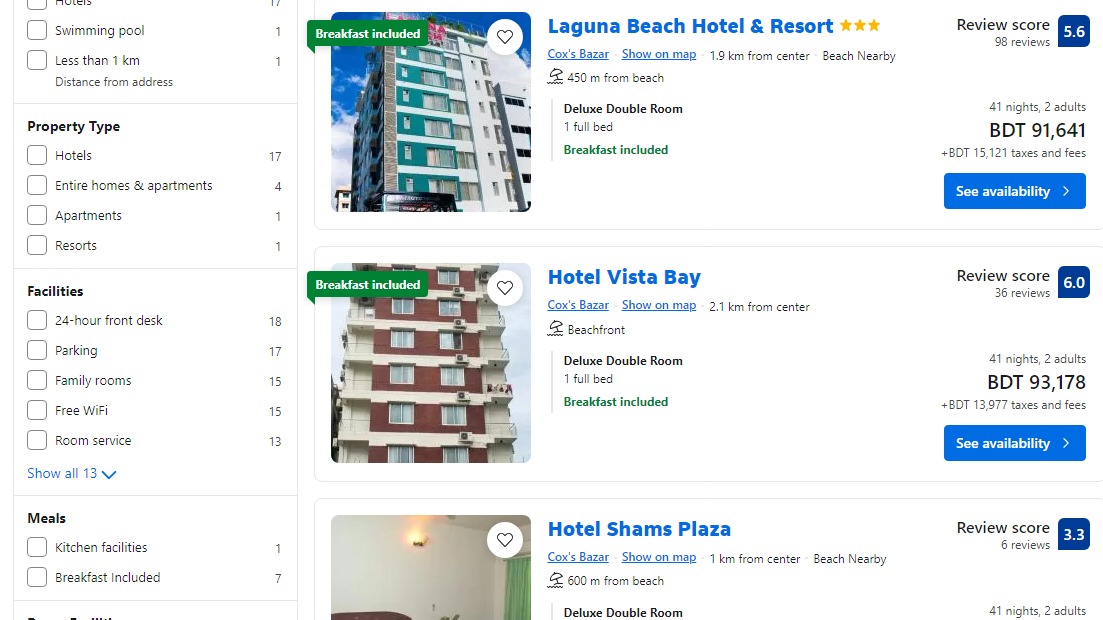Click heart icon on Hotel Shams Plaza

coord(505,540)
